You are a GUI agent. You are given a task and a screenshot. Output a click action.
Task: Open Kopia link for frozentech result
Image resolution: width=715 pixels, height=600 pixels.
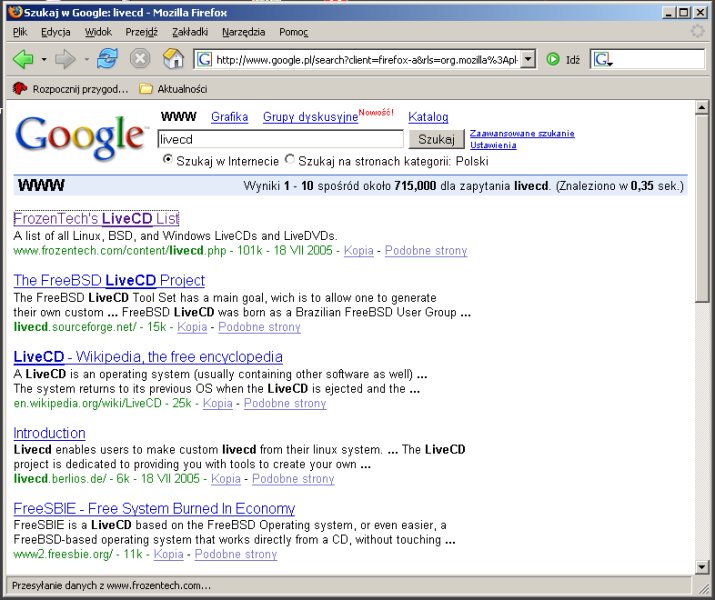(358, 251)
